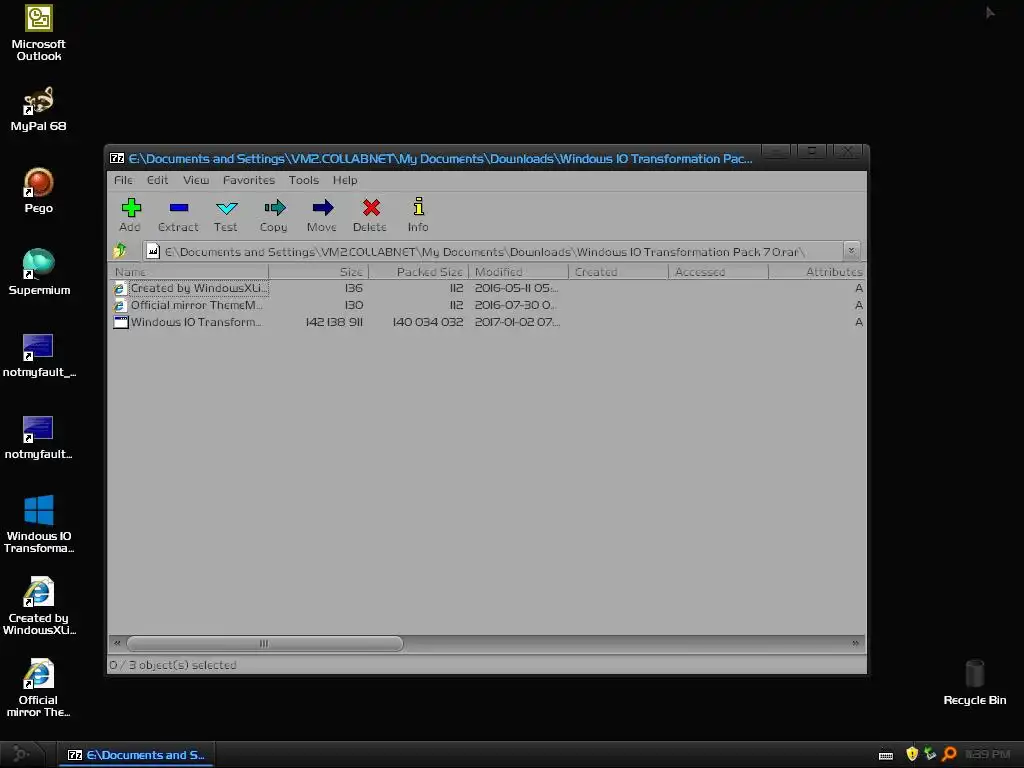Image resolution: width=1024 pixels, height=768 pixels.
Task: Open the Help menu
Action: 345,180
